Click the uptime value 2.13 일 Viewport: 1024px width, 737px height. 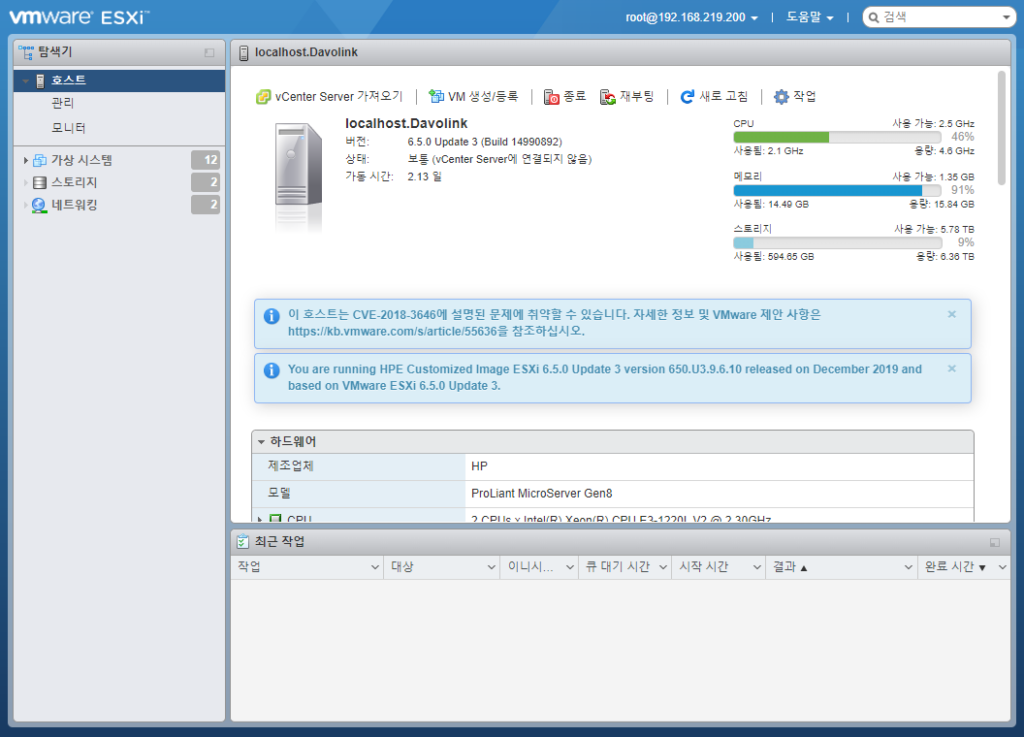[424, 177]
